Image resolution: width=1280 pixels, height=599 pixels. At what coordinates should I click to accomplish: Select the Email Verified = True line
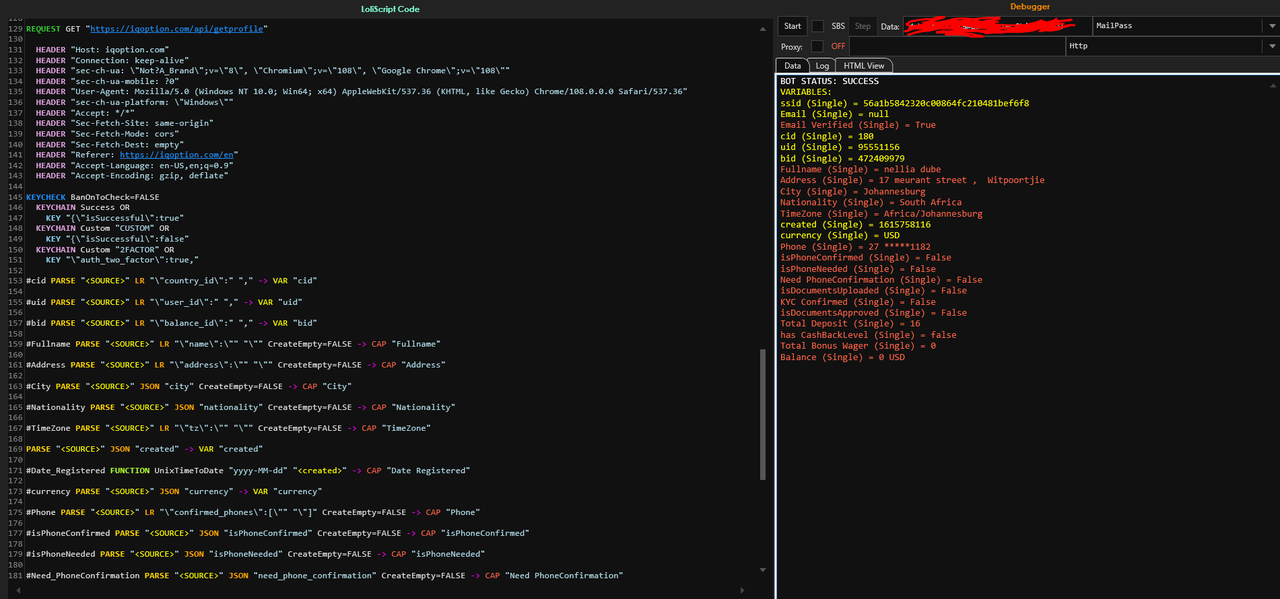click(x=858, y=125)
